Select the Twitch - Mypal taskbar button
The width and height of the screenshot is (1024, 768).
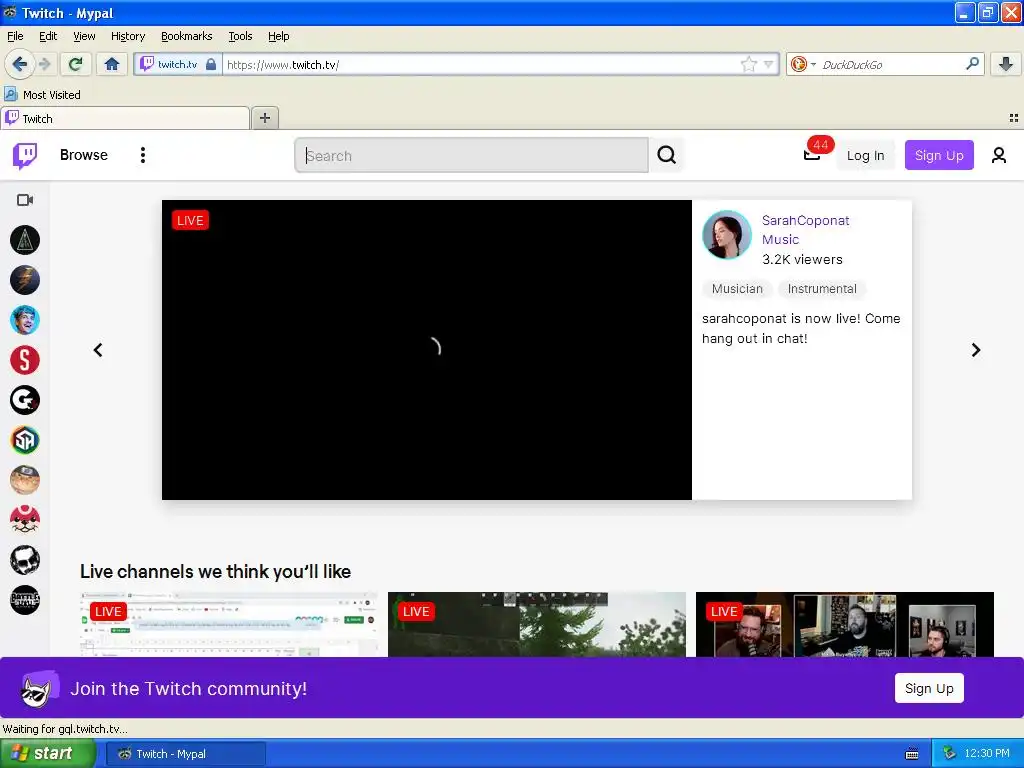(185, 754)
